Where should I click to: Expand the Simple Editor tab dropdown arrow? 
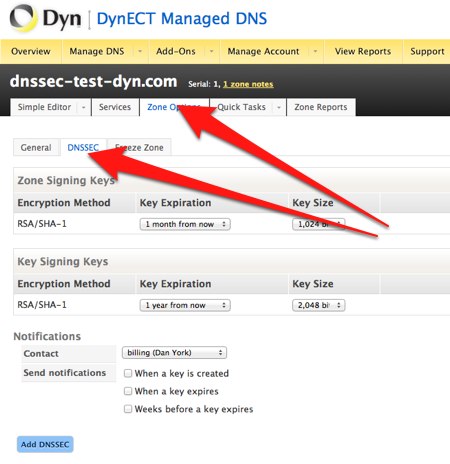pyautogui.click(x=83, y=107)
